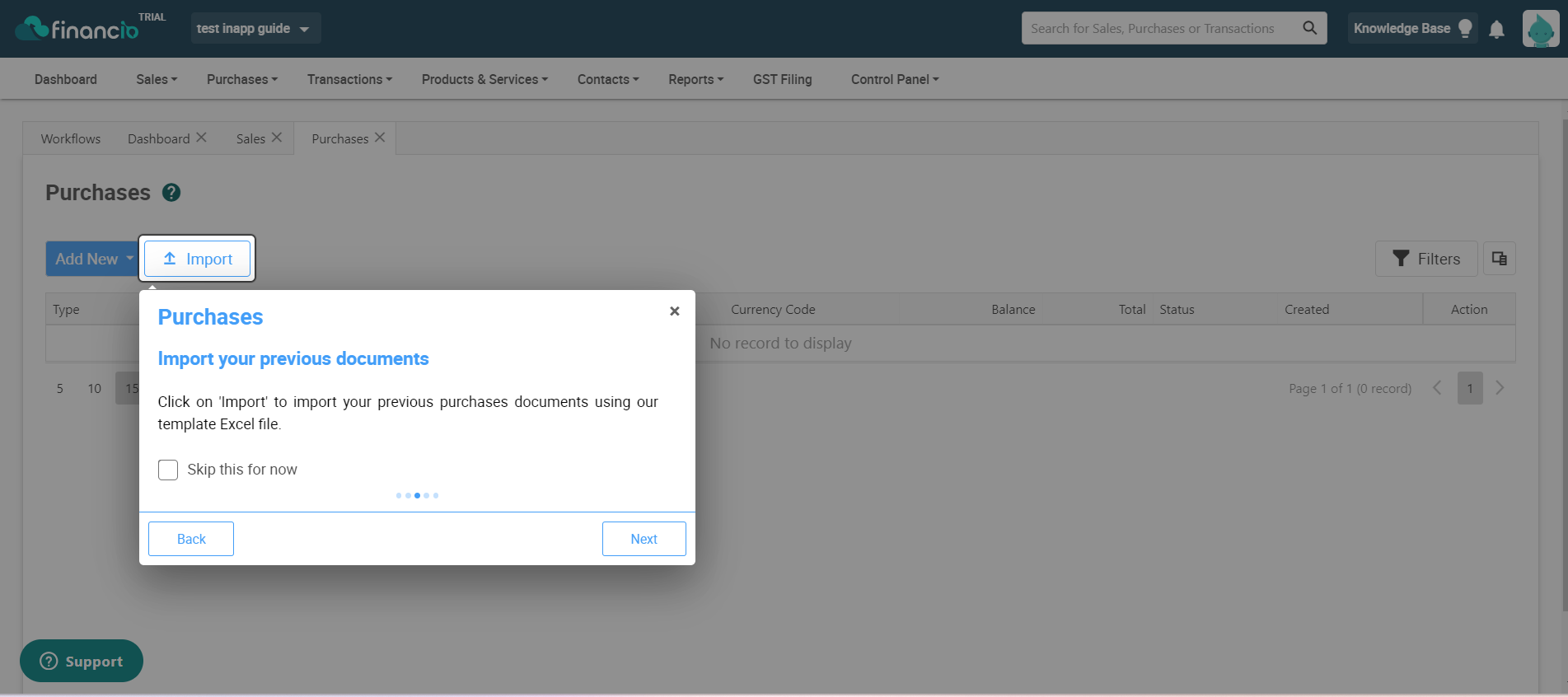Click the guide step progress dots
Image resolution: width=1568 pixels, height=697 pixels.
coord(417,495)
